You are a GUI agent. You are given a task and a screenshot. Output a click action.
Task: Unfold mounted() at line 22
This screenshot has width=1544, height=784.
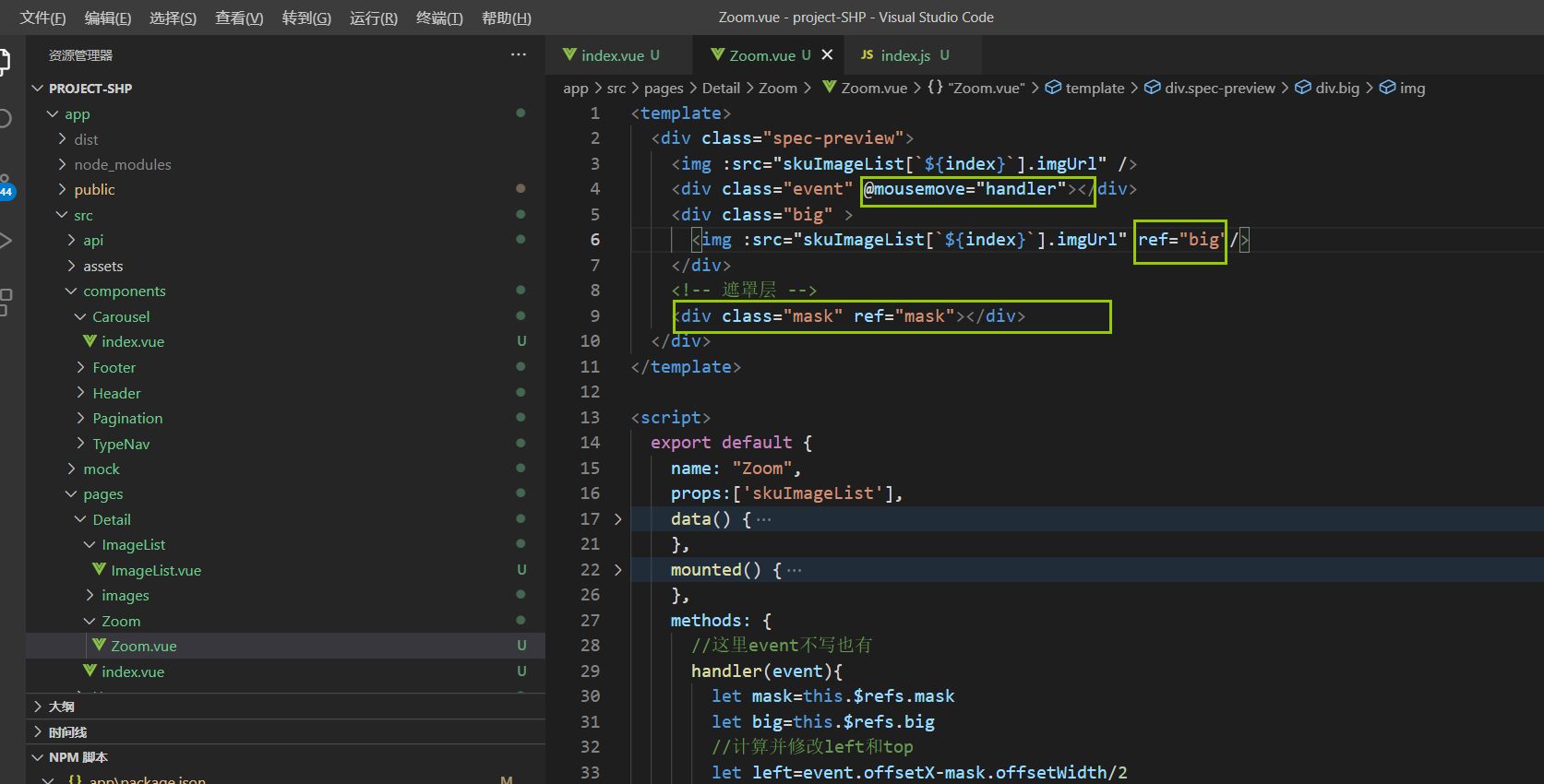click(618, 570)
